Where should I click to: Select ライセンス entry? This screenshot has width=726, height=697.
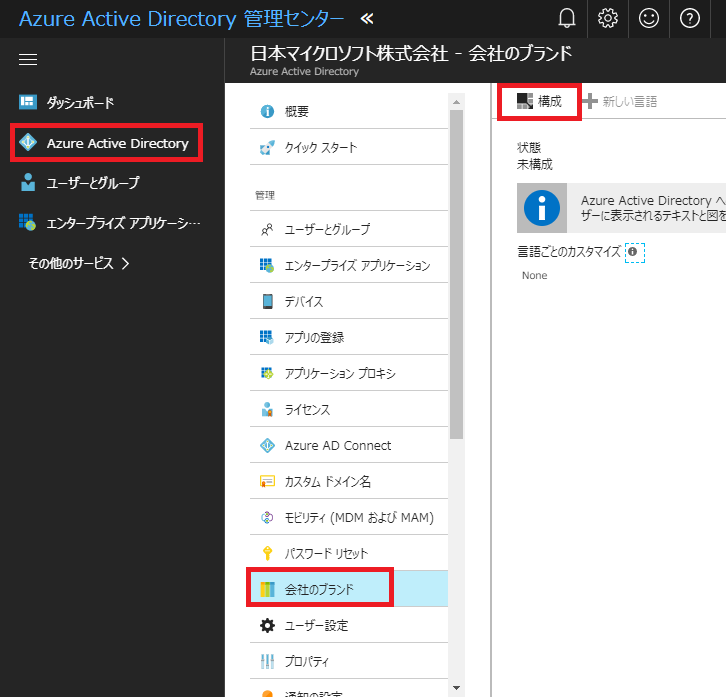349,409
